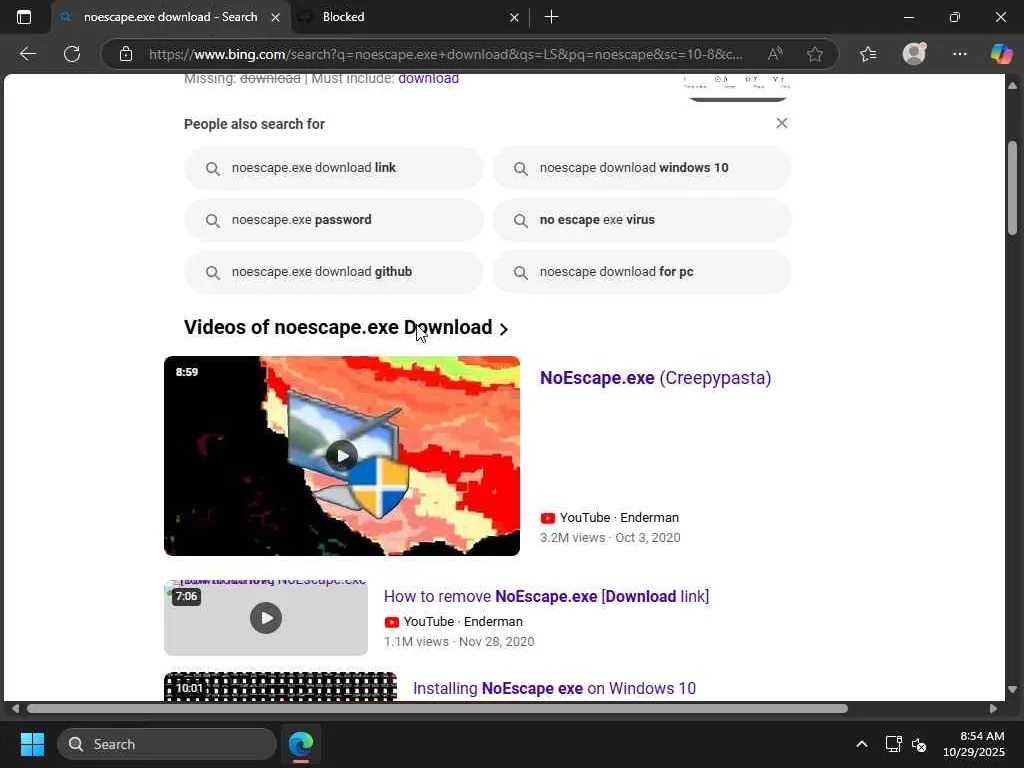Open the 10:01 video thumbnail
This screenshot has height=768, width=1024.
click(x=280, y=687)
